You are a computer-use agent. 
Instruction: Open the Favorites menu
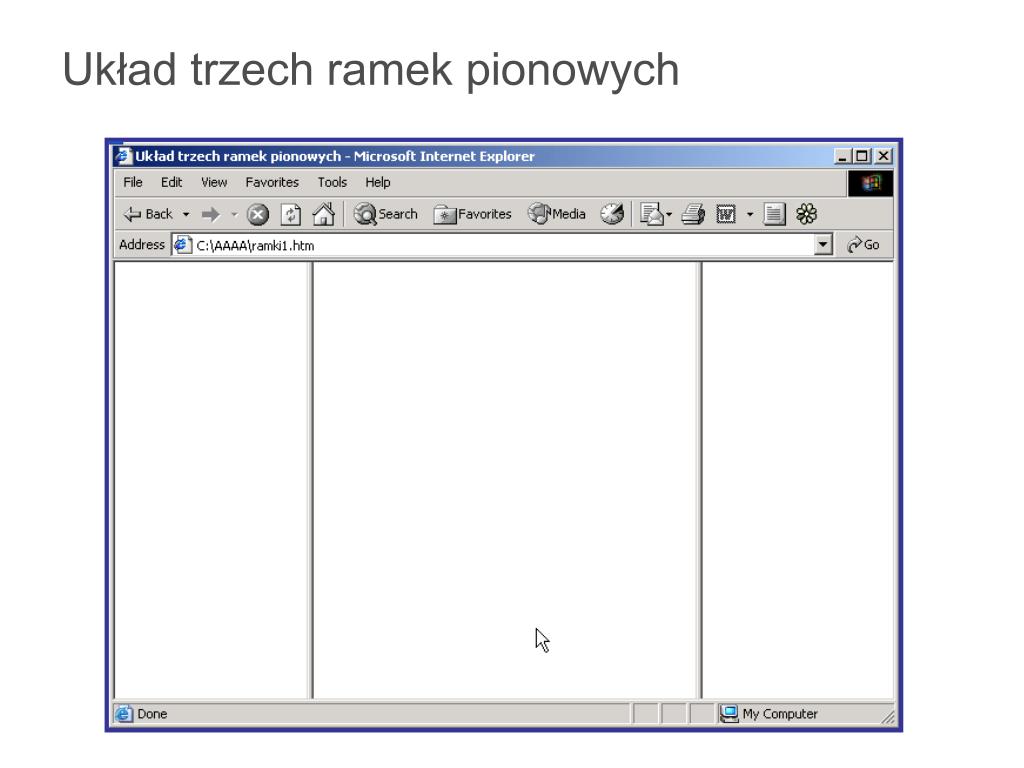pyautogui.click(x=272, y=182)
